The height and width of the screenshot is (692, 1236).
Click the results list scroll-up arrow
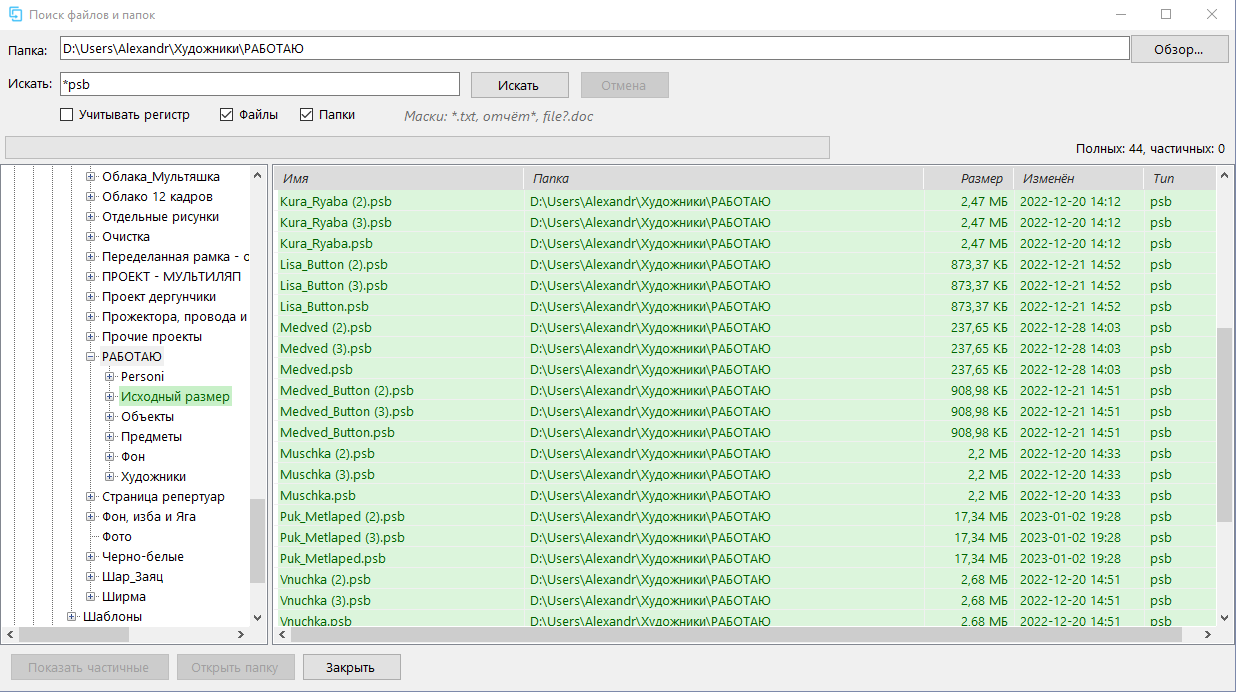pos(1224,176)
